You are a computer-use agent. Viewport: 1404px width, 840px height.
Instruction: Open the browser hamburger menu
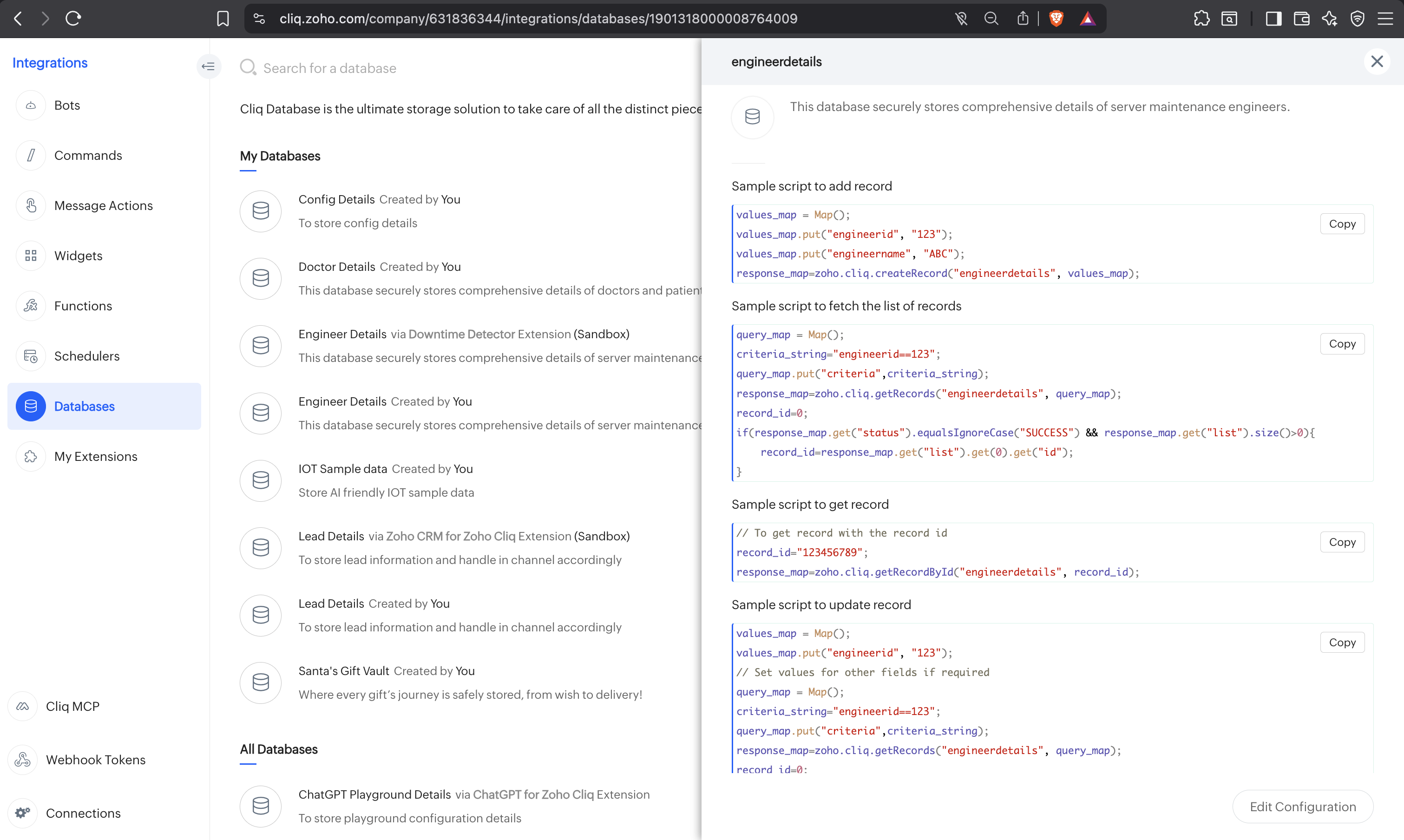[1385, 19]
